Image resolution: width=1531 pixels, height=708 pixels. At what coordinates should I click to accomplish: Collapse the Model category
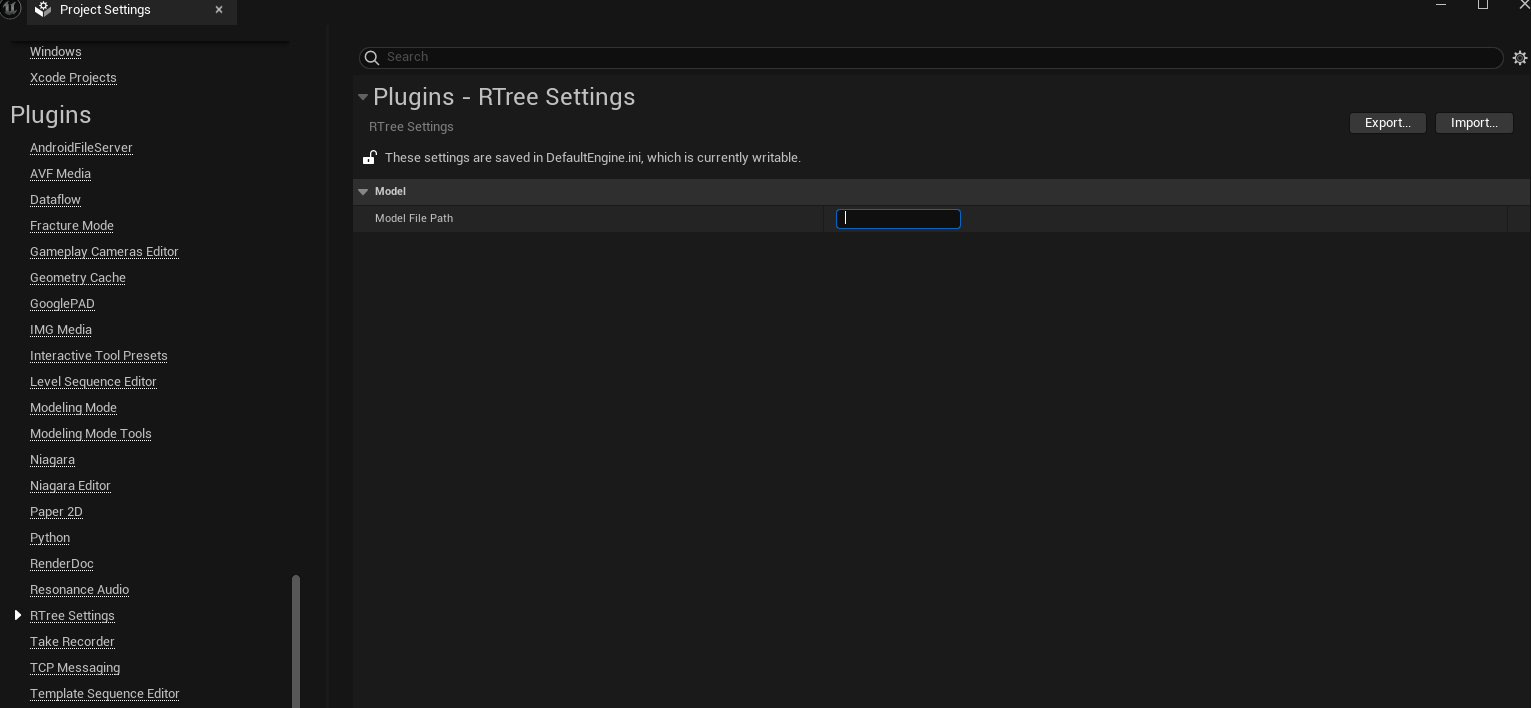363,191
